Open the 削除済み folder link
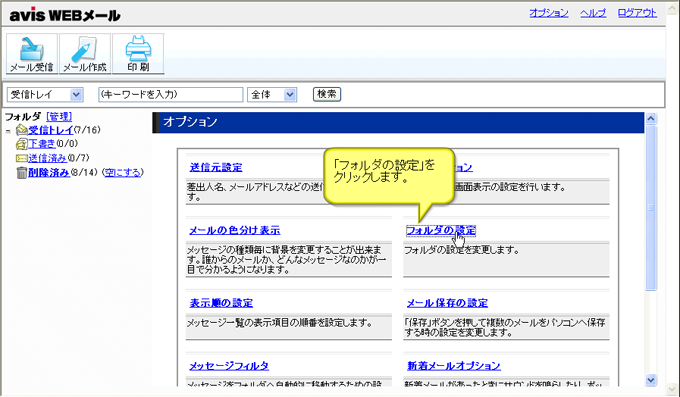The width and height of the screenshot is (680, 397). click(49, 172)
